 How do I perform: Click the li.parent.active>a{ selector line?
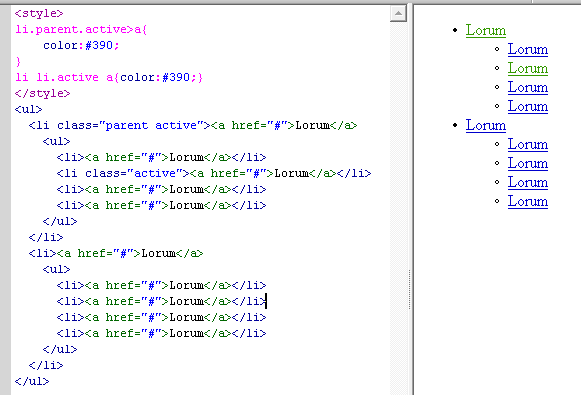click(81, 29)
